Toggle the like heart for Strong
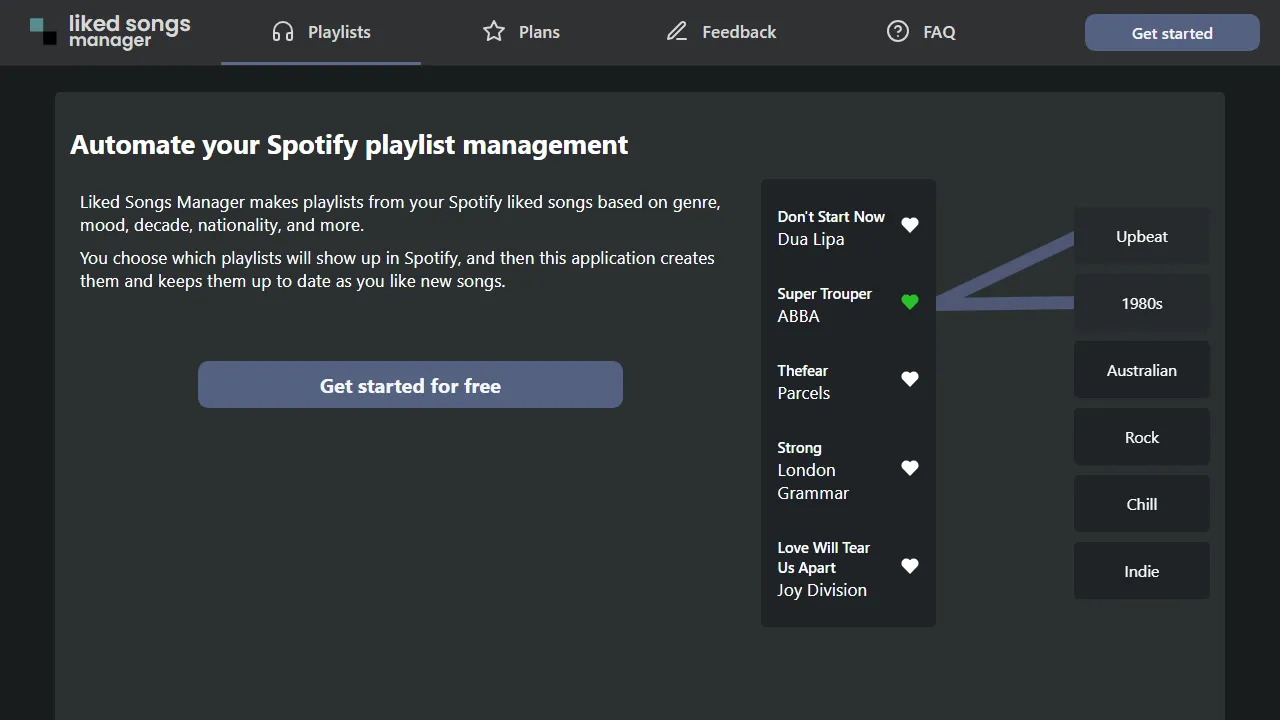Viewport: 1280px width, 720px height. coord(909,467)
